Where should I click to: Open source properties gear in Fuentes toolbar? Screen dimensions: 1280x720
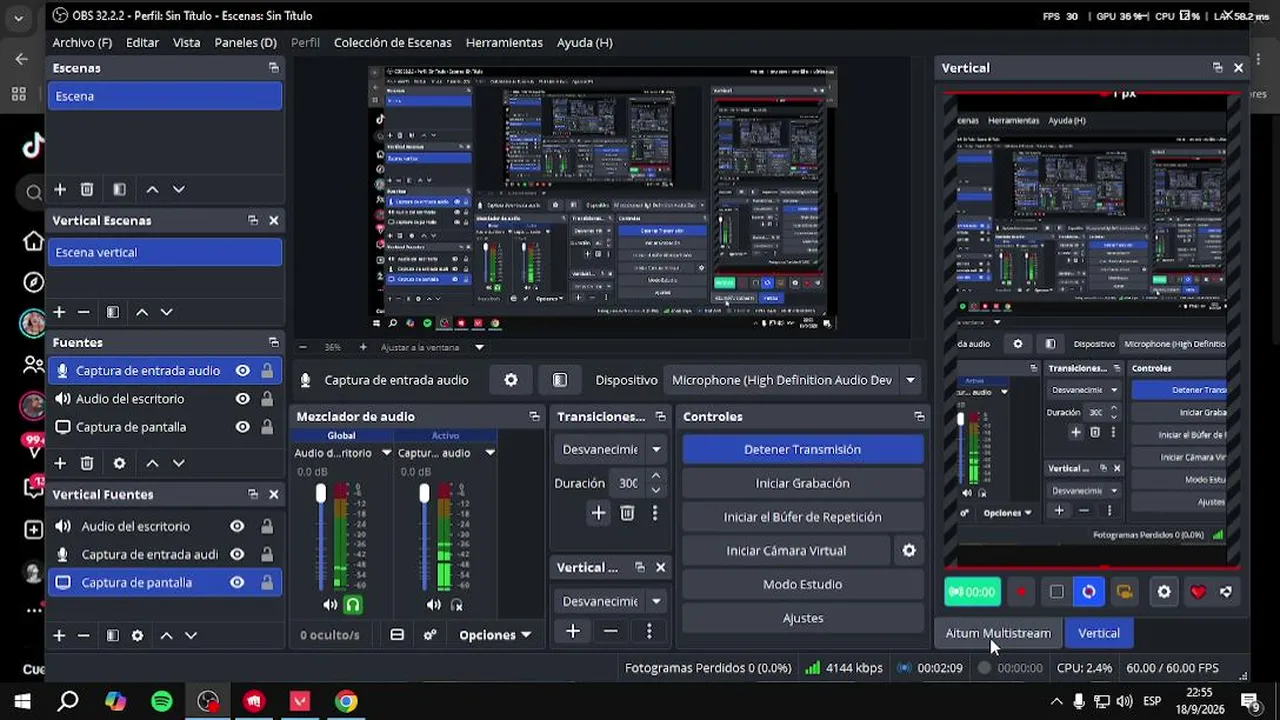pos(119,463)
